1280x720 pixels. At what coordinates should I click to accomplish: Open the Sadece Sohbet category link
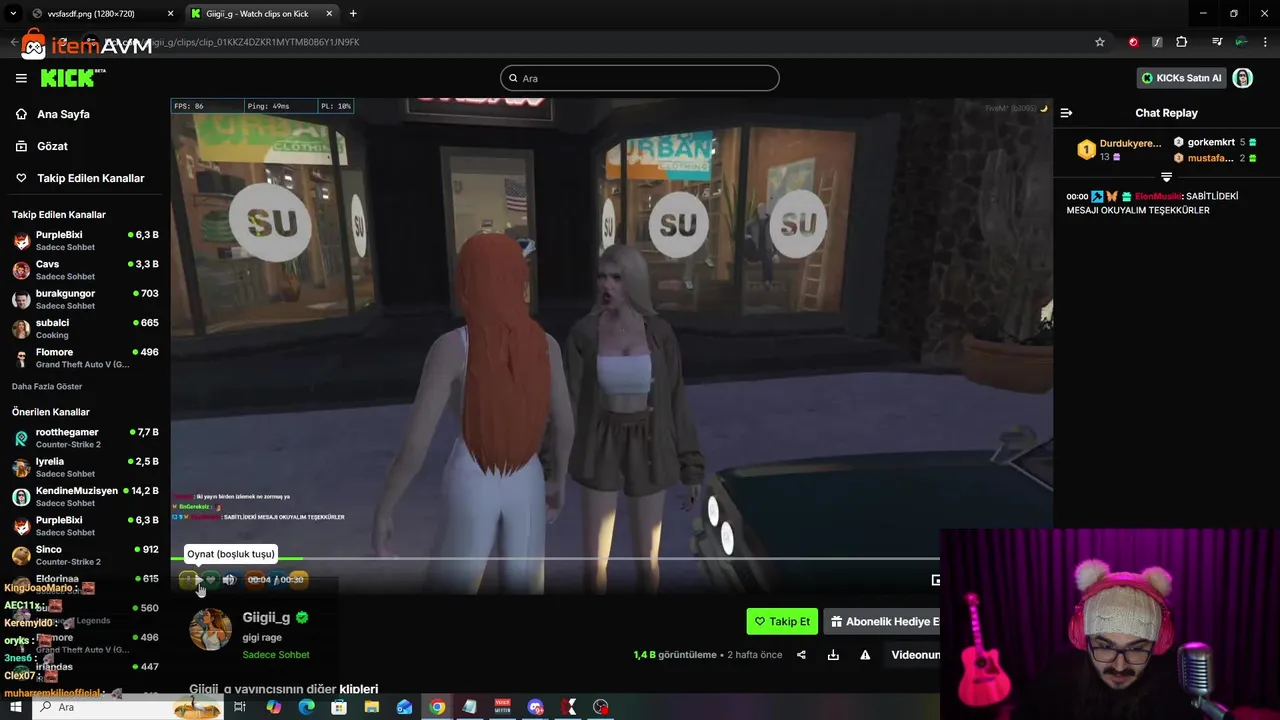(276, 655)
